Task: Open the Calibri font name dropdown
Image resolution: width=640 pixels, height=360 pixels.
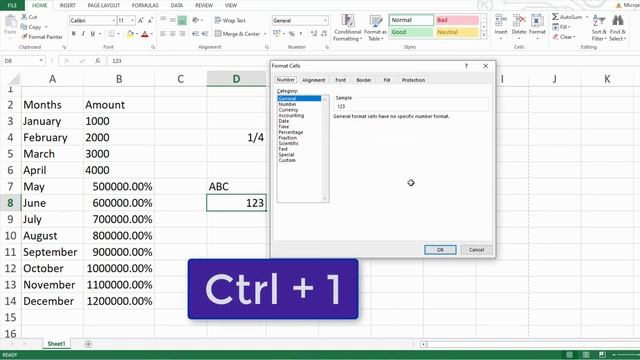Action: (x=113, y=20)
